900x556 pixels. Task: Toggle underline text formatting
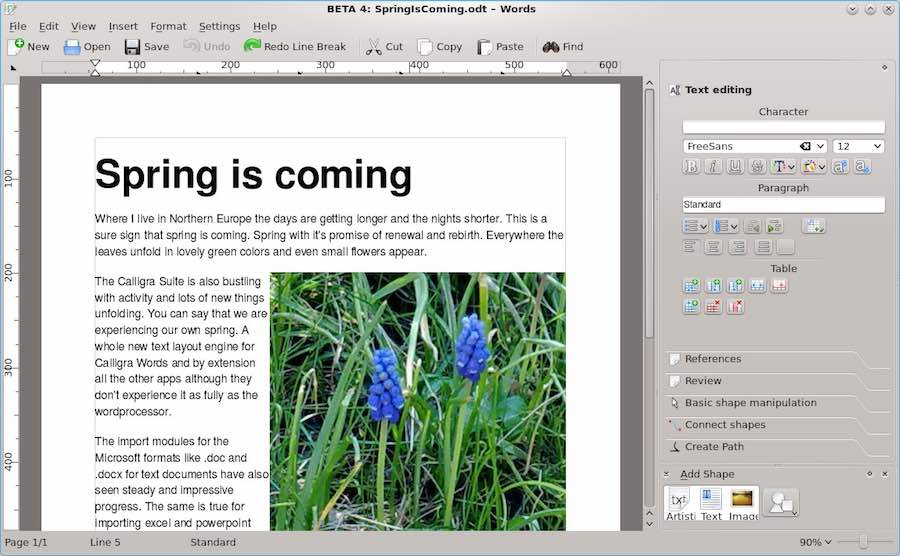tap(735, 167)
